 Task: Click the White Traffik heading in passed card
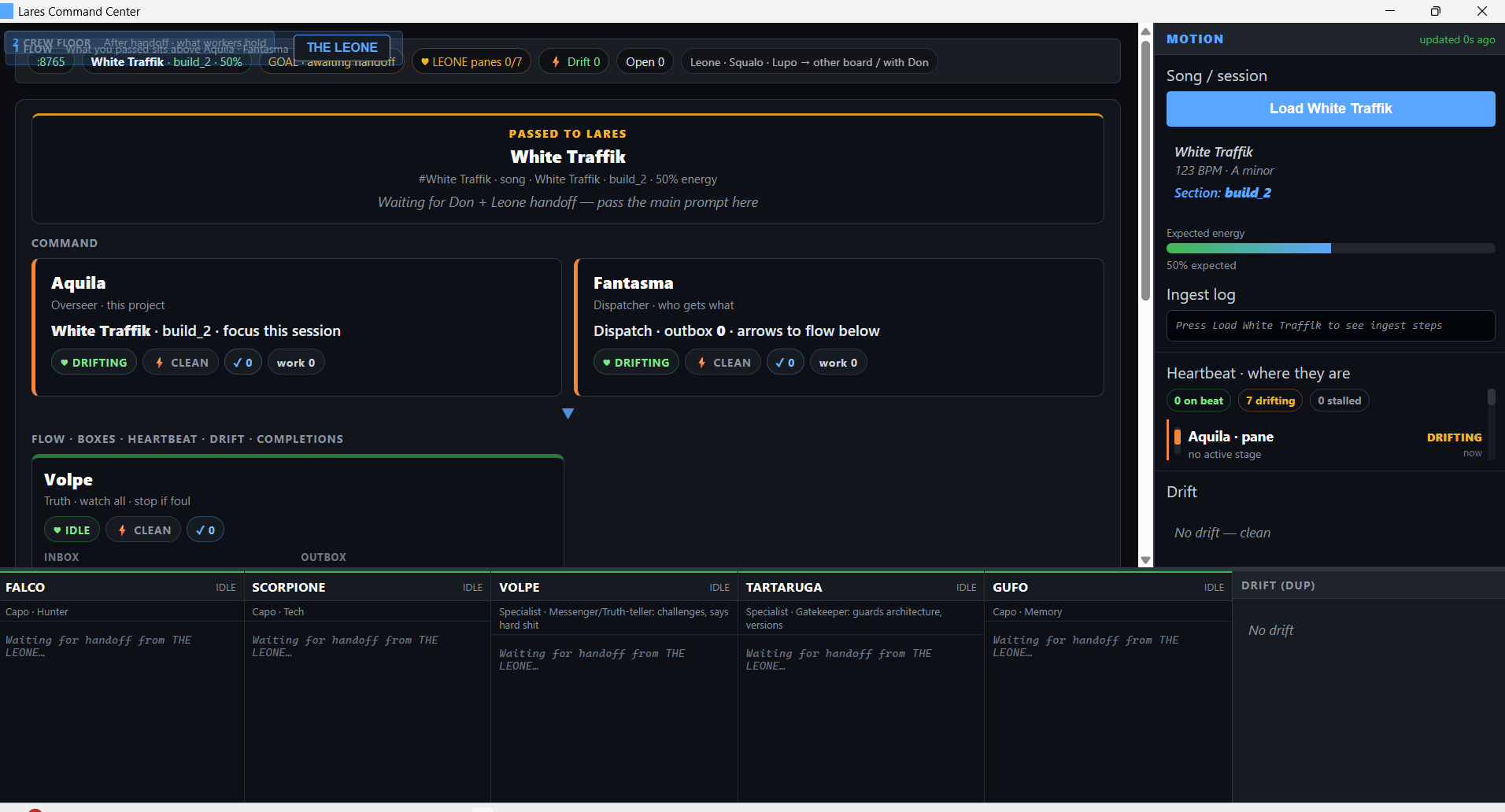point(568,157)
